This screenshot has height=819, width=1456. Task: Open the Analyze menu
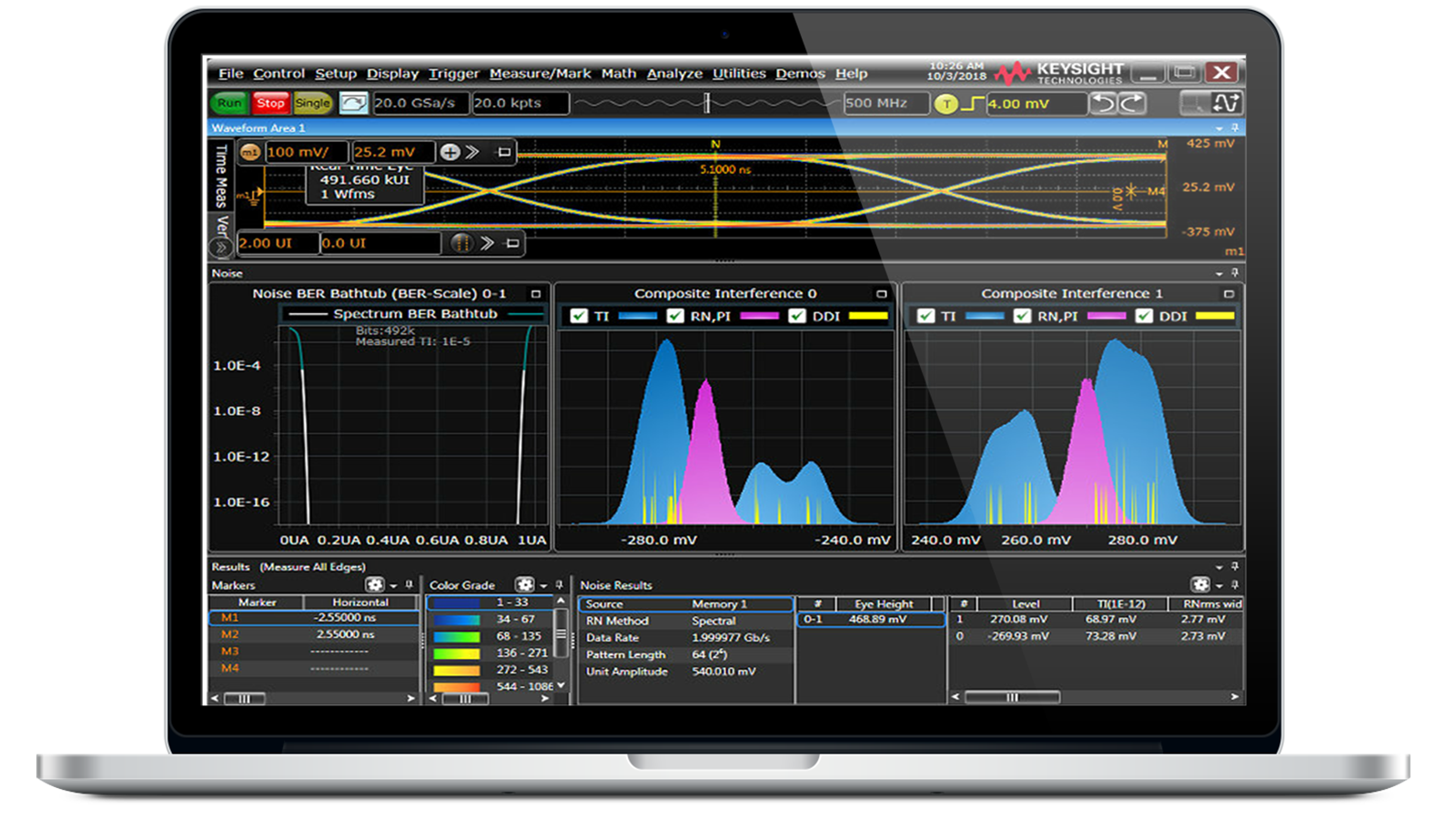pos(674,74)
